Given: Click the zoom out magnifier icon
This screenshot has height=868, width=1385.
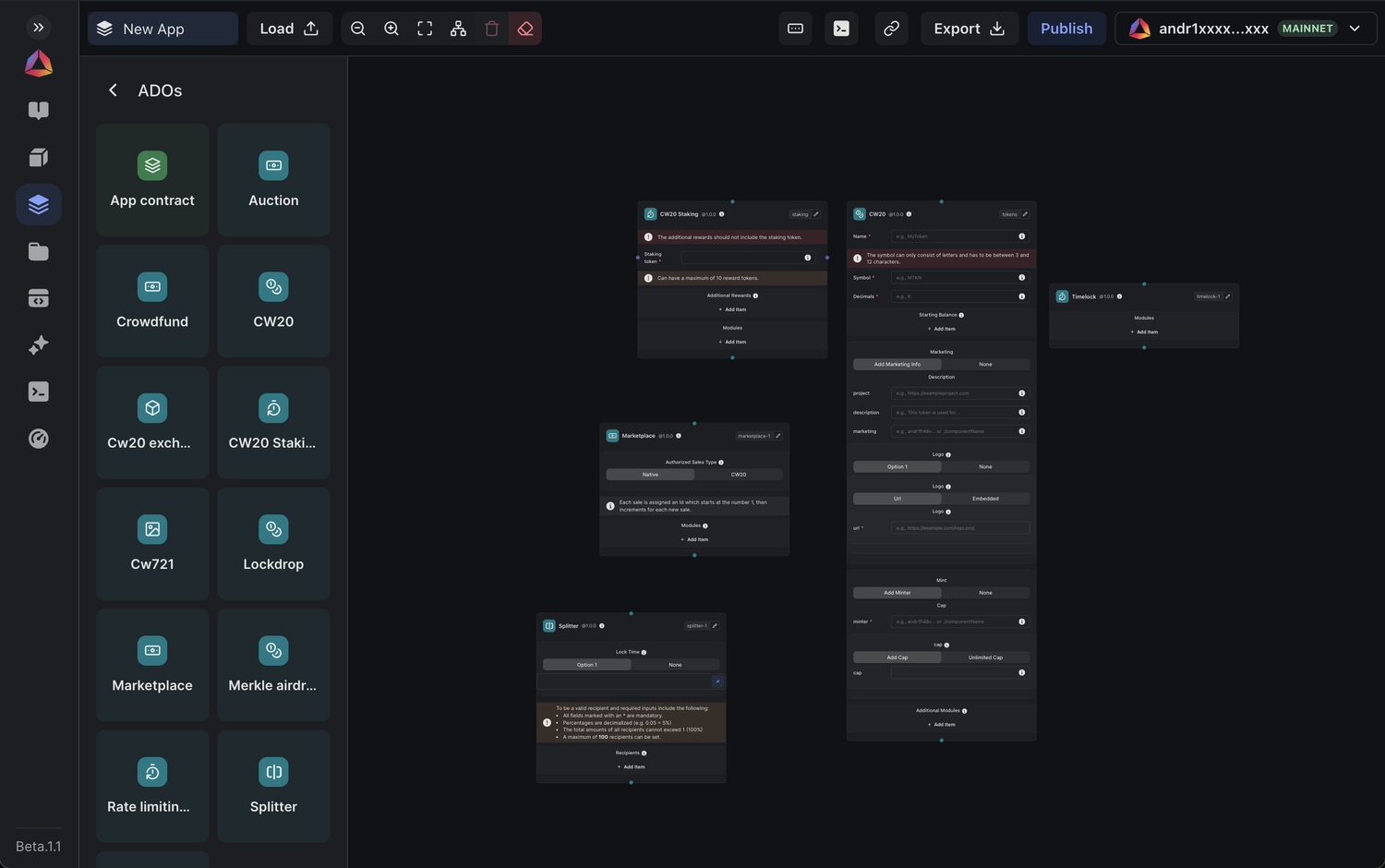Looking at the screenshot, I should click(358, 29).
